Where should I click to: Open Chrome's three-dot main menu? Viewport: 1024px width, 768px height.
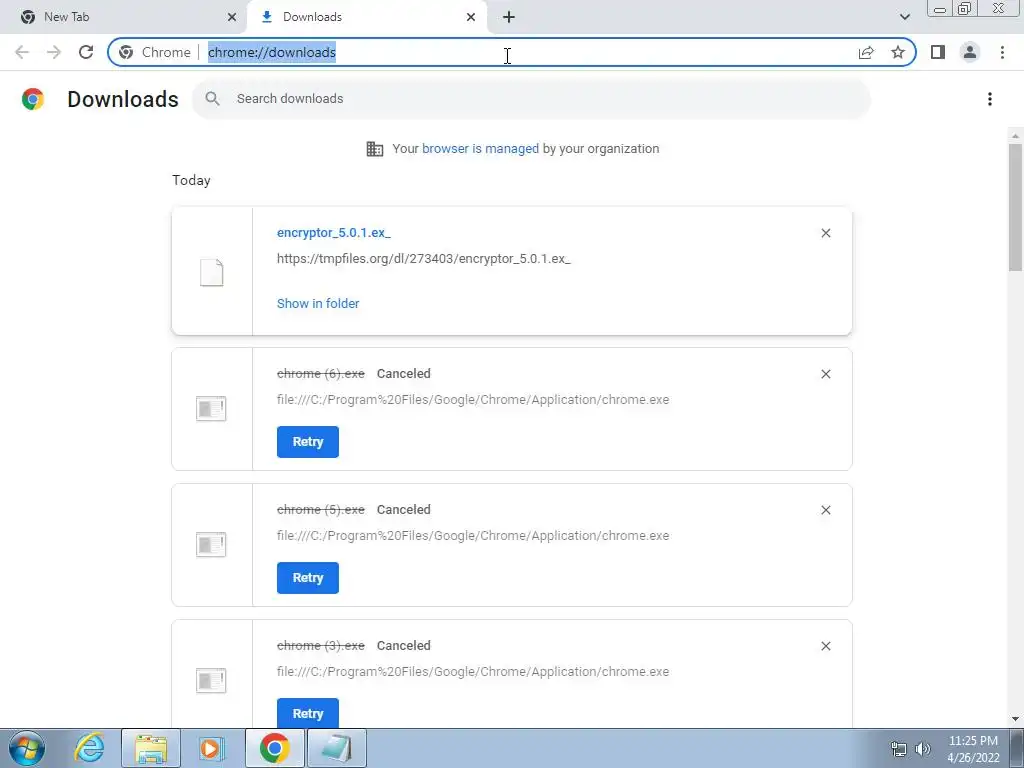tap(1002, 52)
